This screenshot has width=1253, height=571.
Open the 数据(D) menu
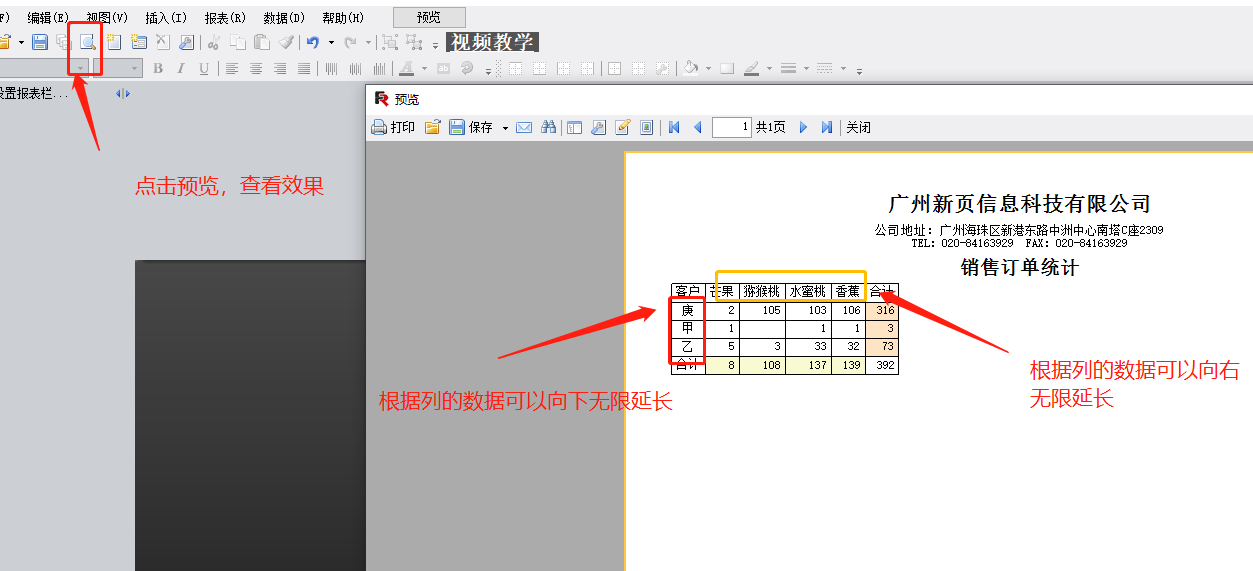(x=284, y=18)
